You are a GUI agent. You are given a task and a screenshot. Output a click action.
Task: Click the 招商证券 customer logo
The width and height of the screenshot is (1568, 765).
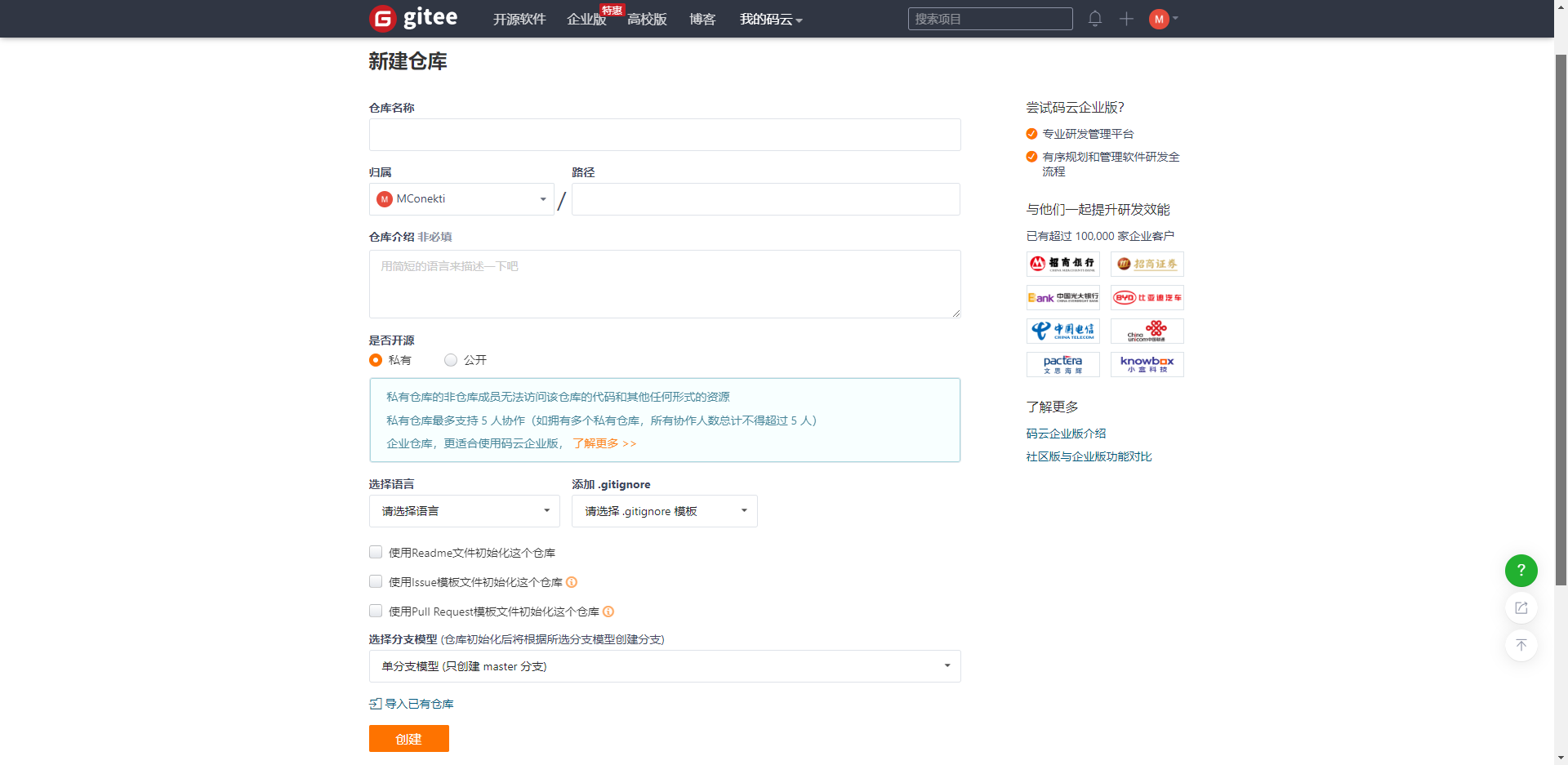pos(1147,264)
